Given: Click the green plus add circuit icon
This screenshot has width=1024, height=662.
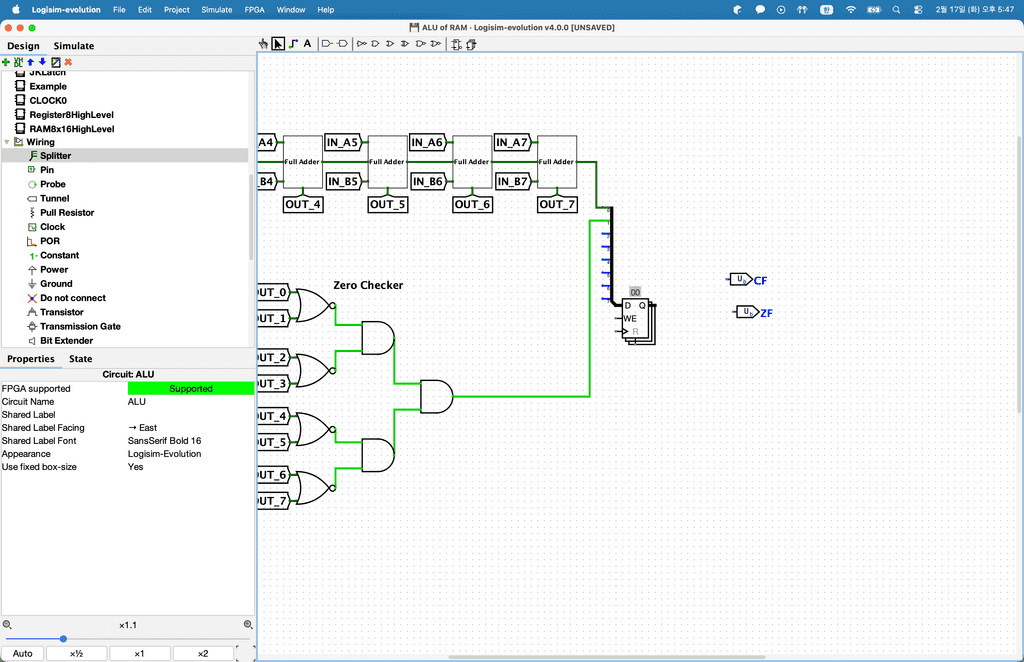Looking at the screenshot, I should (6, 62).
